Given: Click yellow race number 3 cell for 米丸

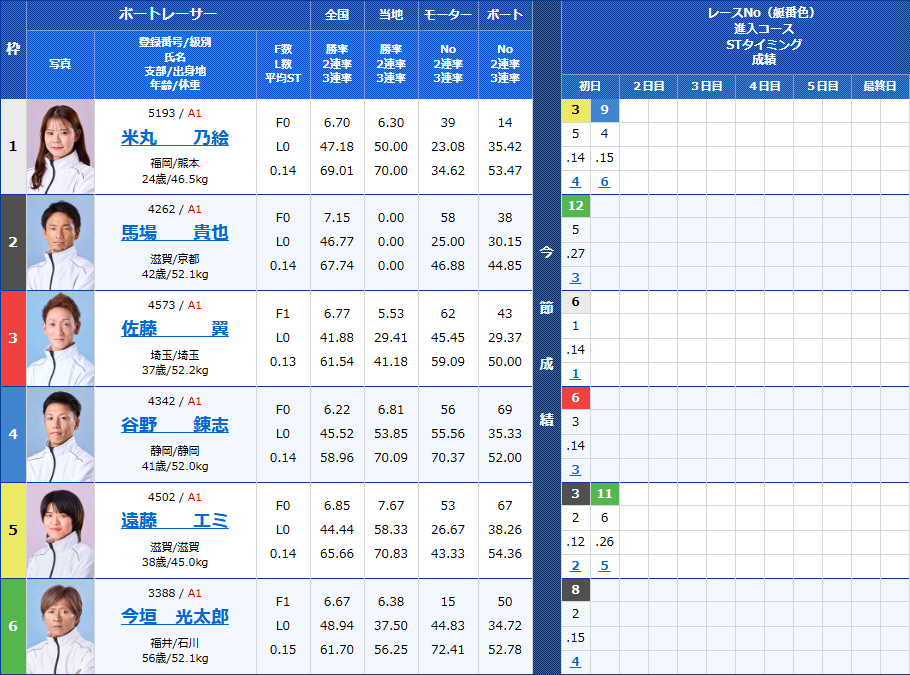Looking at the screenshot, I should (576, 110).
